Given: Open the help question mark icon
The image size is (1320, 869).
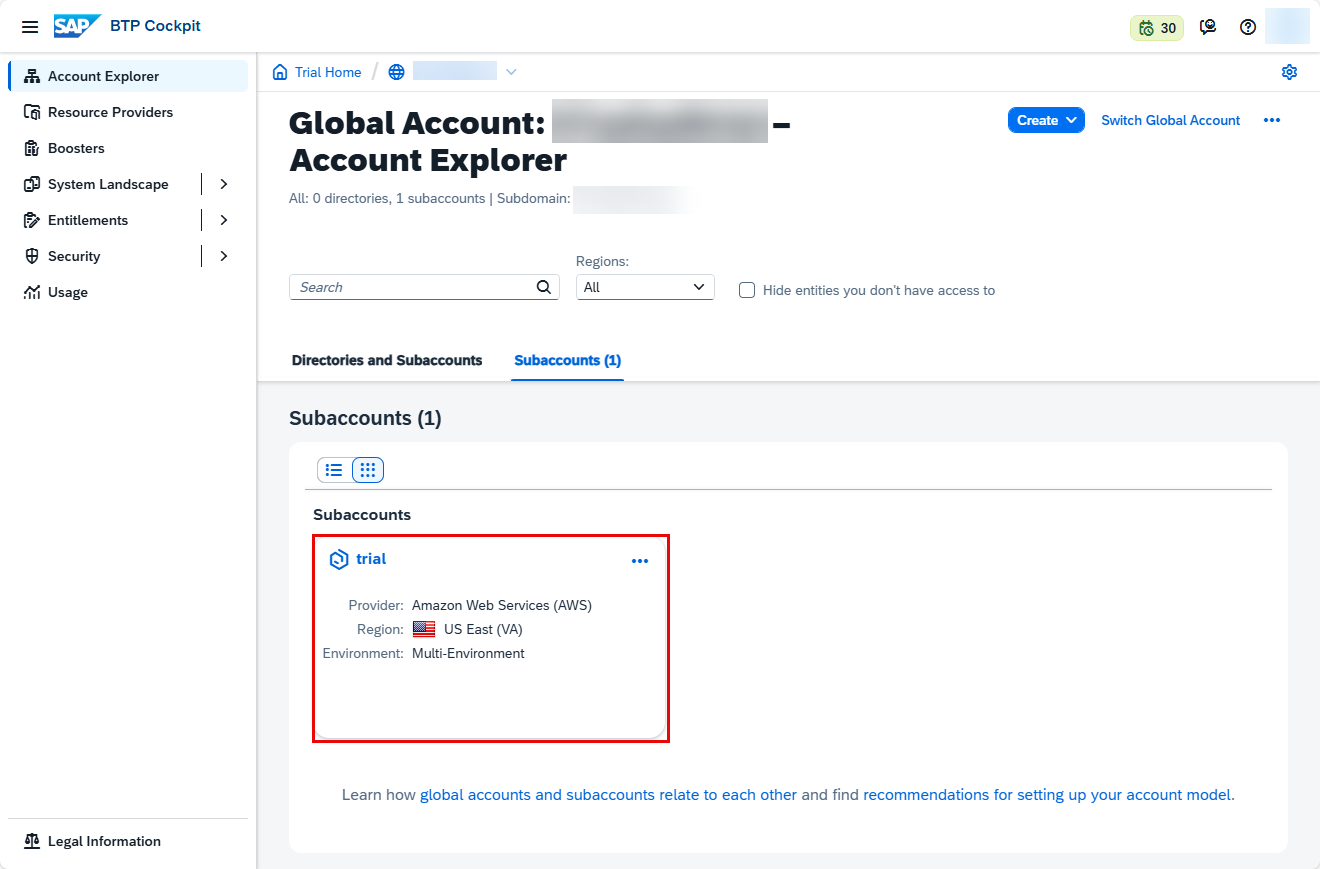Looking at the screenshot, I should tap(1248, 28).
